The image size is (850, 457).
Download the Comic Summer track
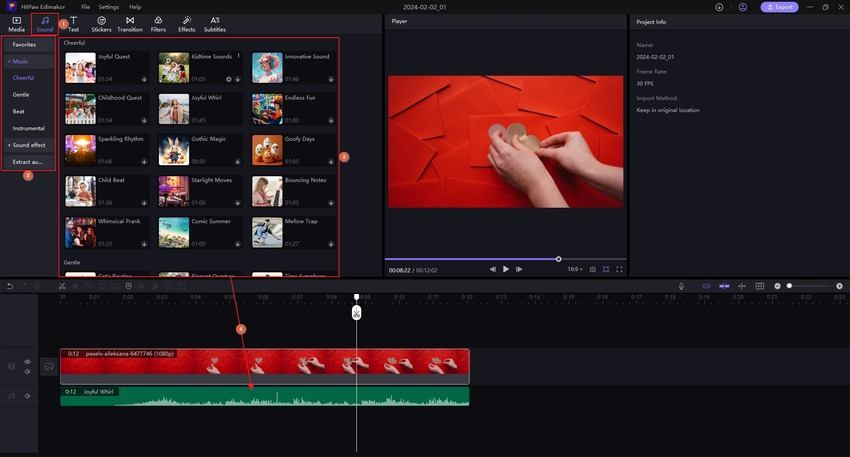[x=237, y=244]
